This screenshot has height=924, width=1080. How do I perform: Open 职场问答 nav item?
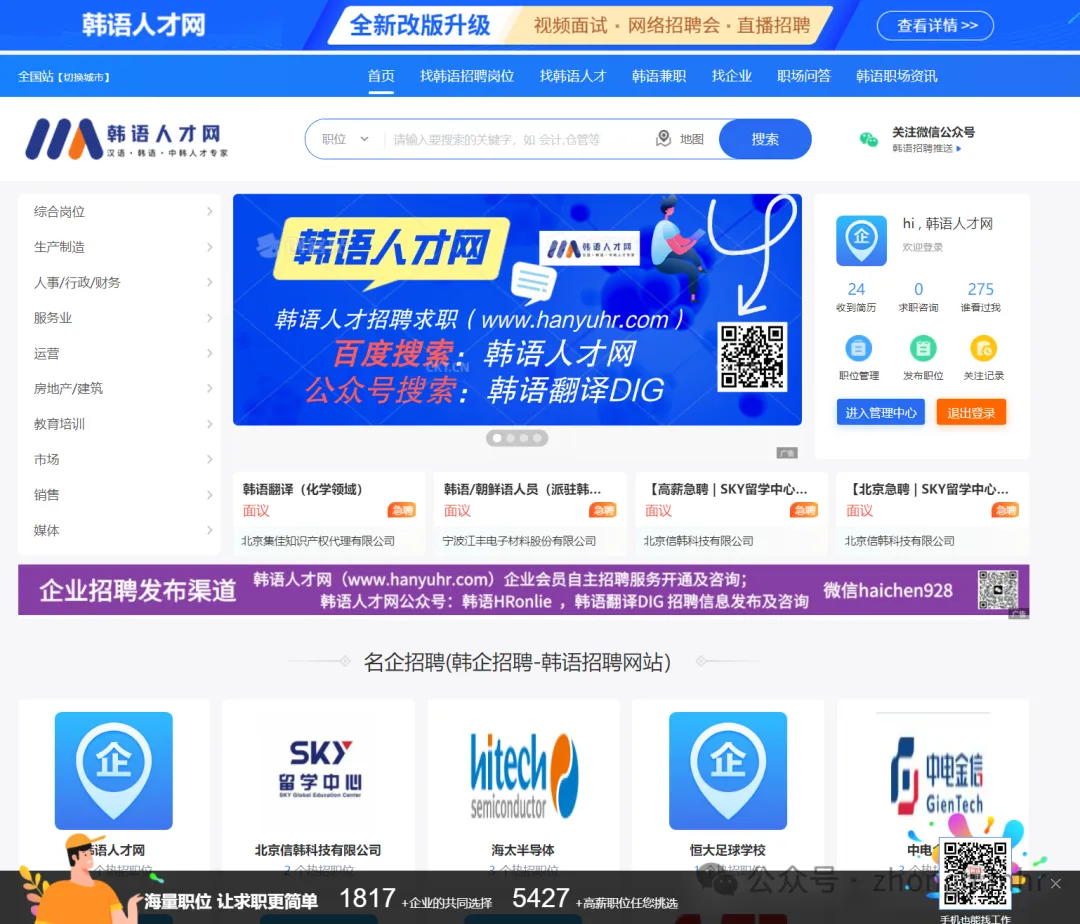(804, 76)
